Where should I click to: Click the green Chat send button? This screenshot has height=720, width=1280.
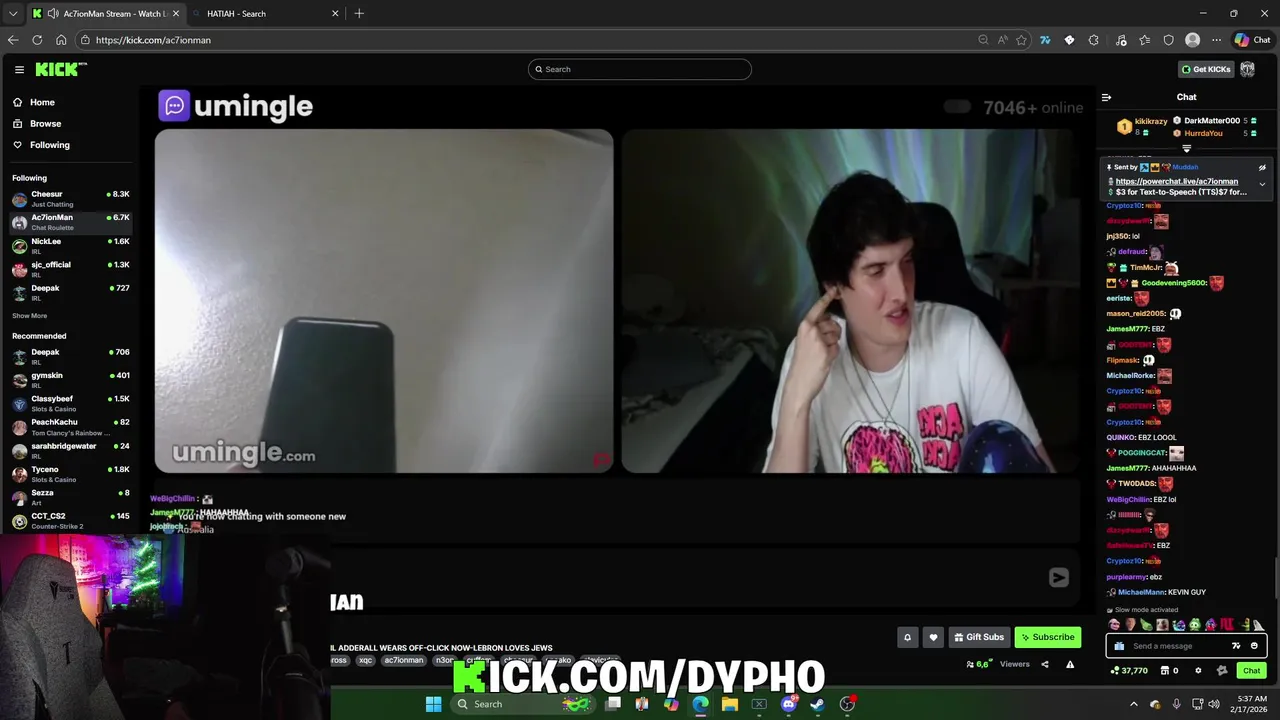[x=1251, y=671]
